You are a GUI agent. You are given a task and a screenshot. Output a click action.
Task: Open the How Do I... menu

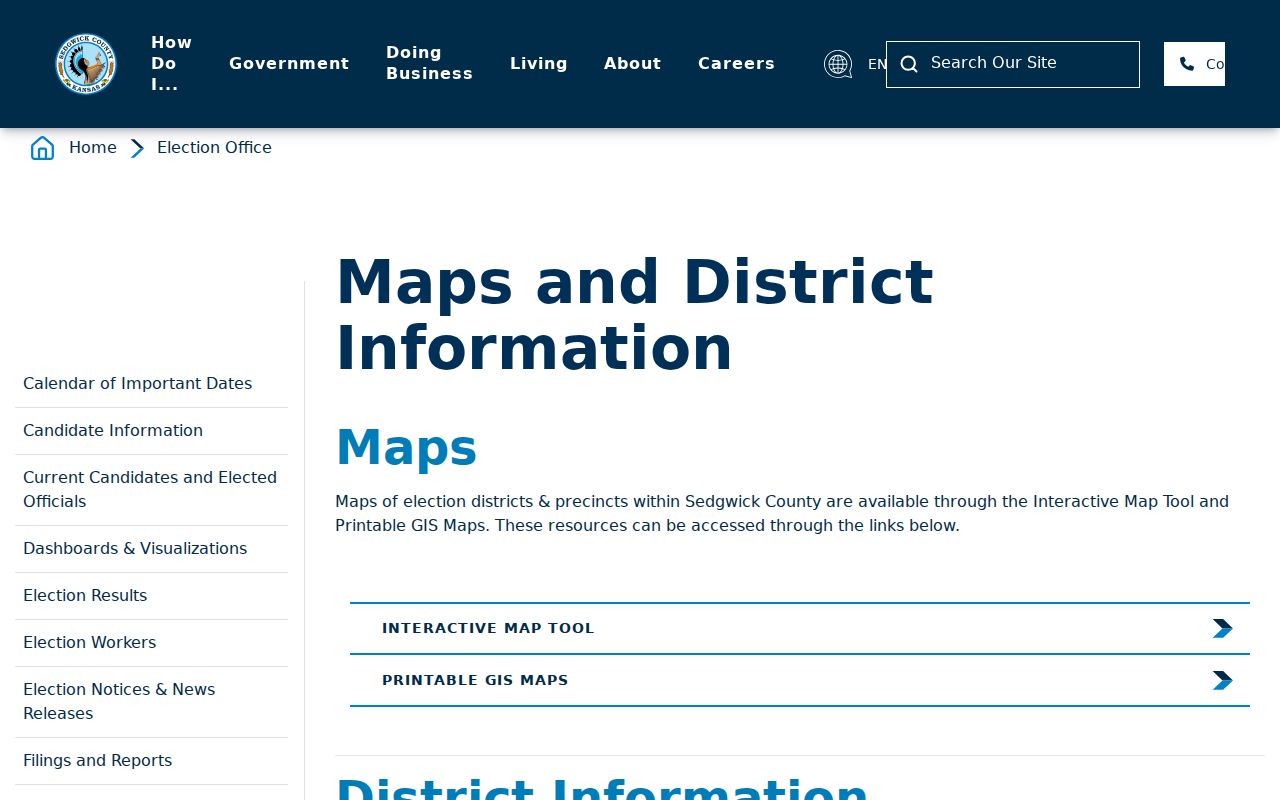click(x=171, y=63)
